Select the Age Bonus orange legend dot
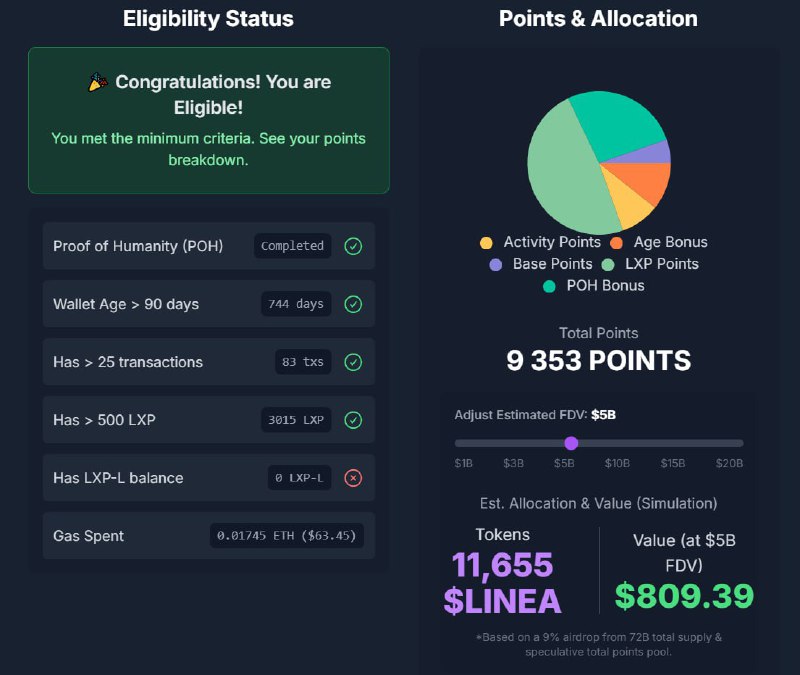 pos(616,243)
